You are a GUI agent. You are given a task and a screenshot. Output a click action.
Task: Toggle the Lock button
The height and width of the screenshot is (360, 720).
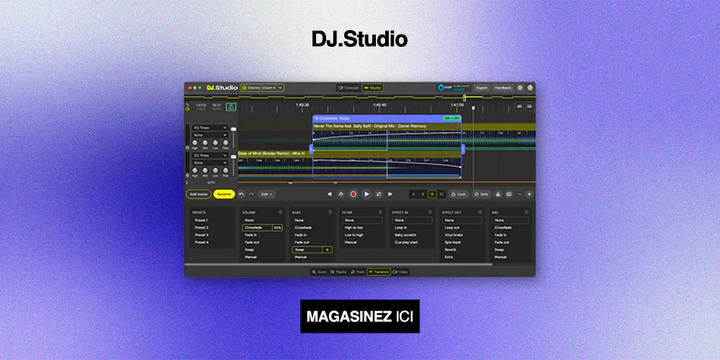point(459,194)
